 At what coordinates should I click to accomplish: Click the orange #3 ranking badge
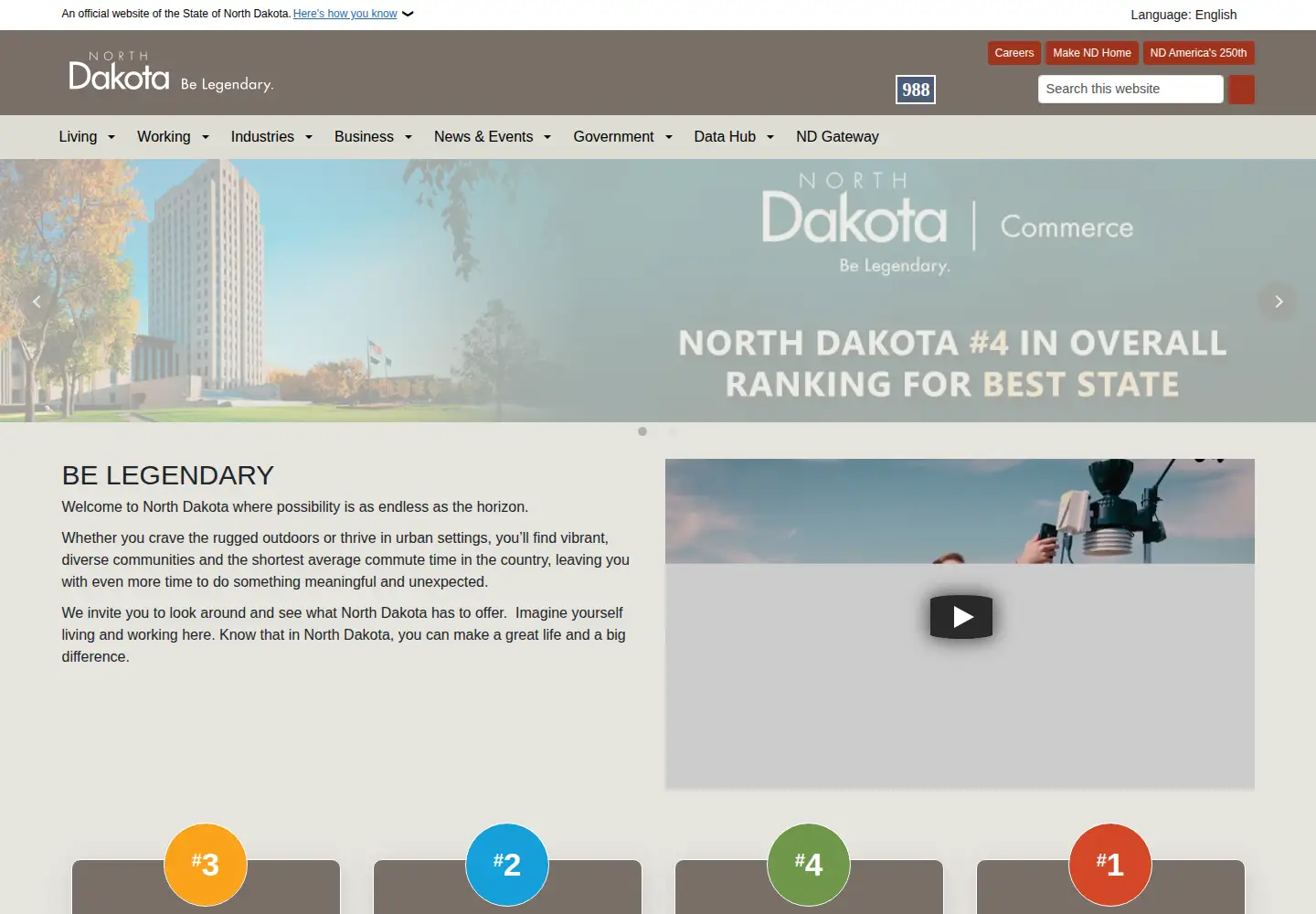tap(206, 865)
